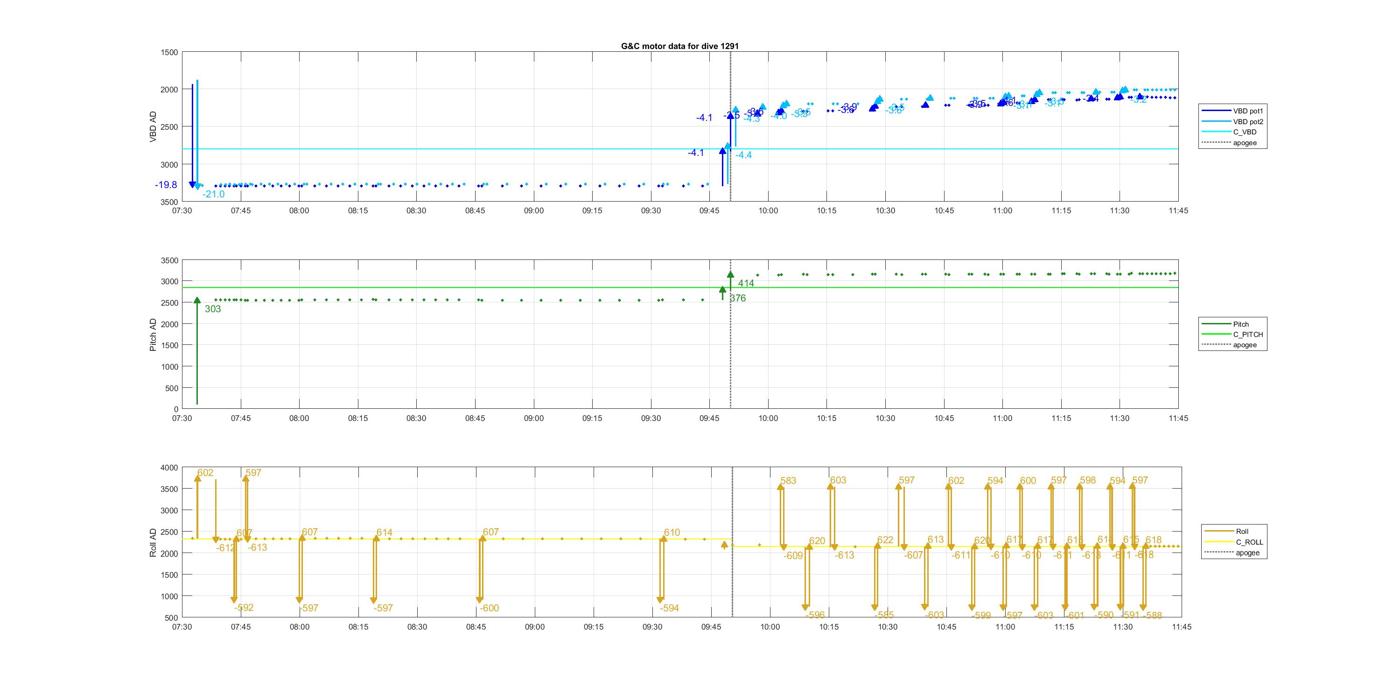Click the "303" annotation in Pitch plot
1400x693 pixels.
click(213, 309)
